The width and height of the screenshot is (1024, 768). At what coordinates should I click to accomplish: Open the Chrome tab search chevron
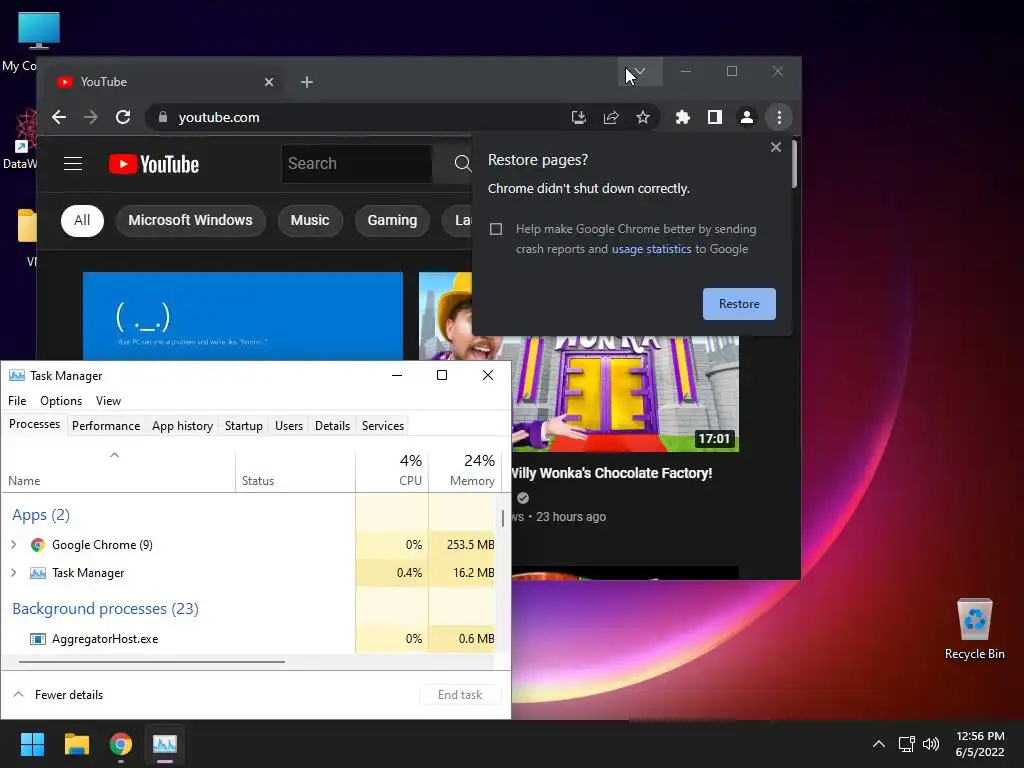pyautogui.click(x=640, y=71)
